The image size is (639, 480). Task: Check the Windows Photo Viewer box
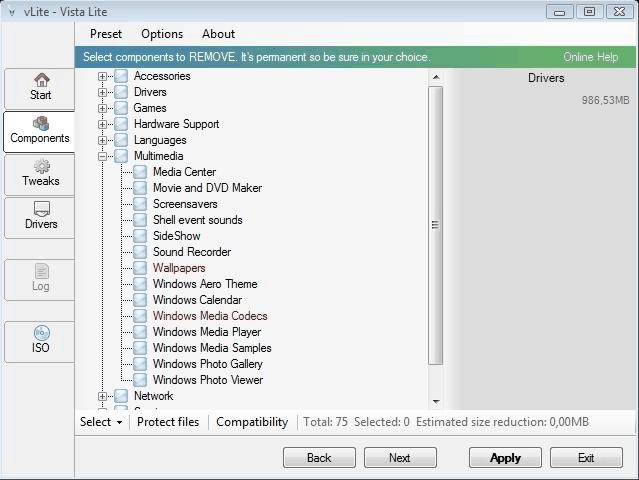140,380
